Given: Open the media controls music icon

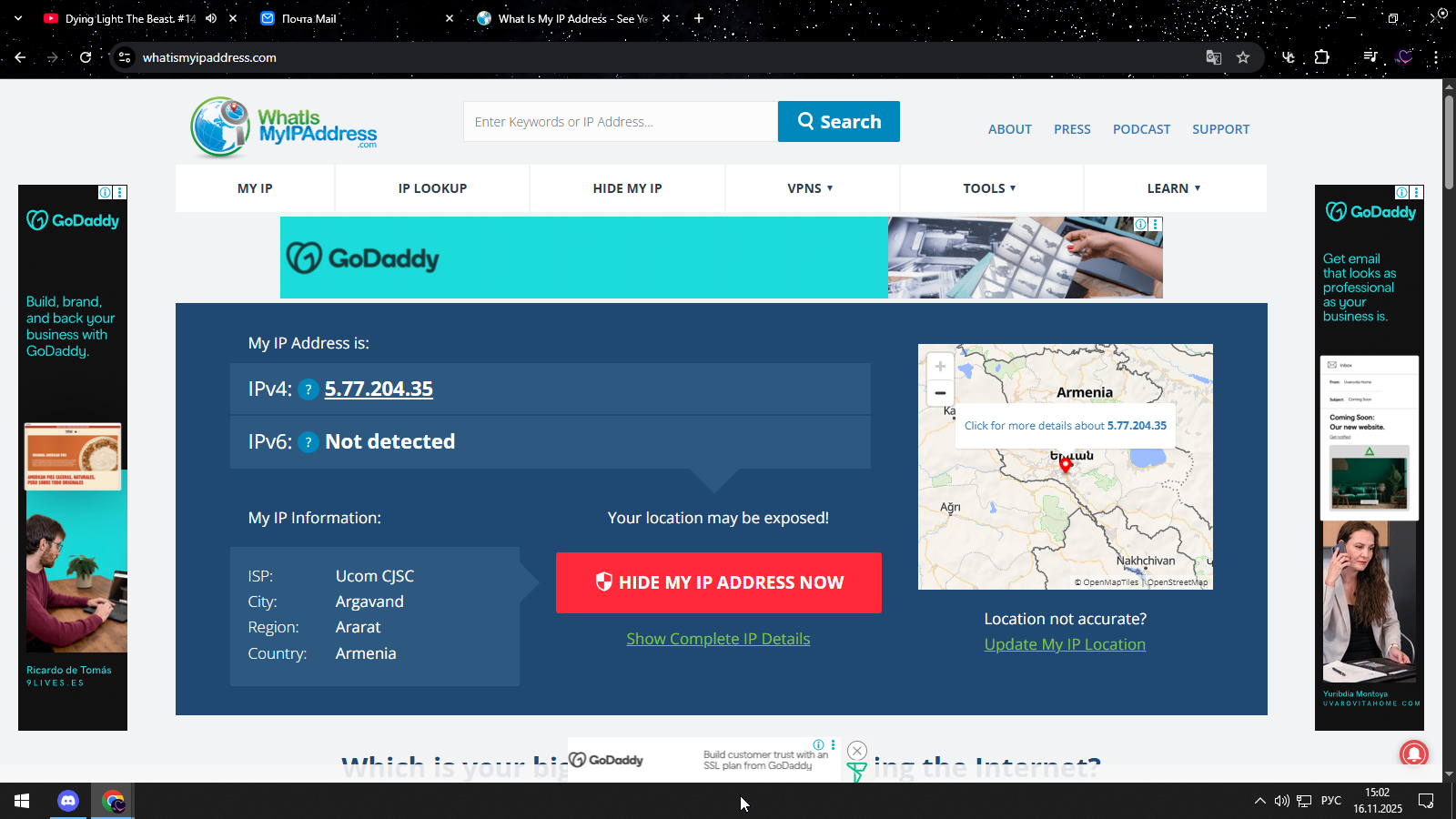Looking at the screenshot, I should pyautogui.click(x=1370, y=57).
